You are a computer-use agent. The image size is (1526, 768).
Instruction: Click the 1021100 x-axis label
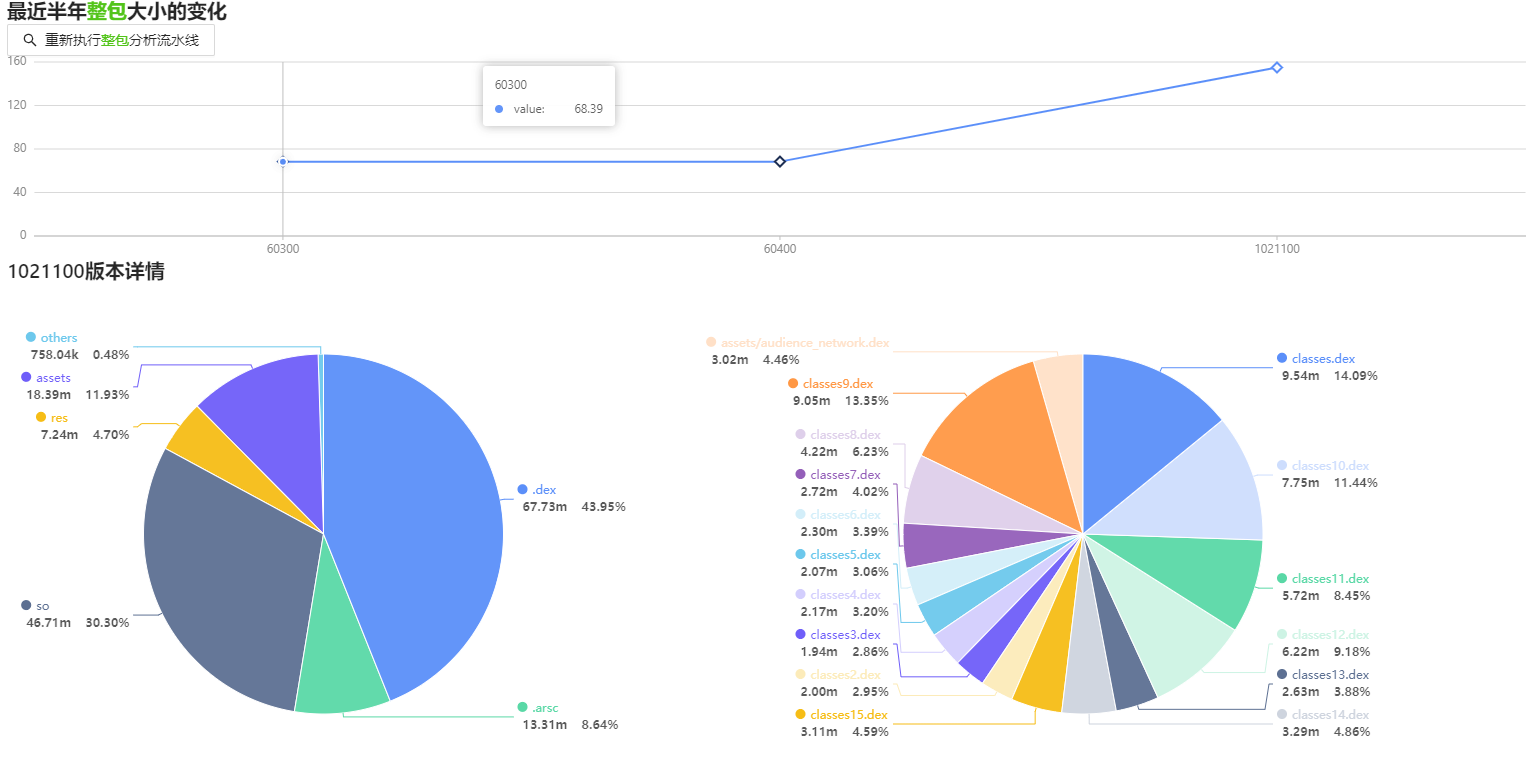point(1277,249)
